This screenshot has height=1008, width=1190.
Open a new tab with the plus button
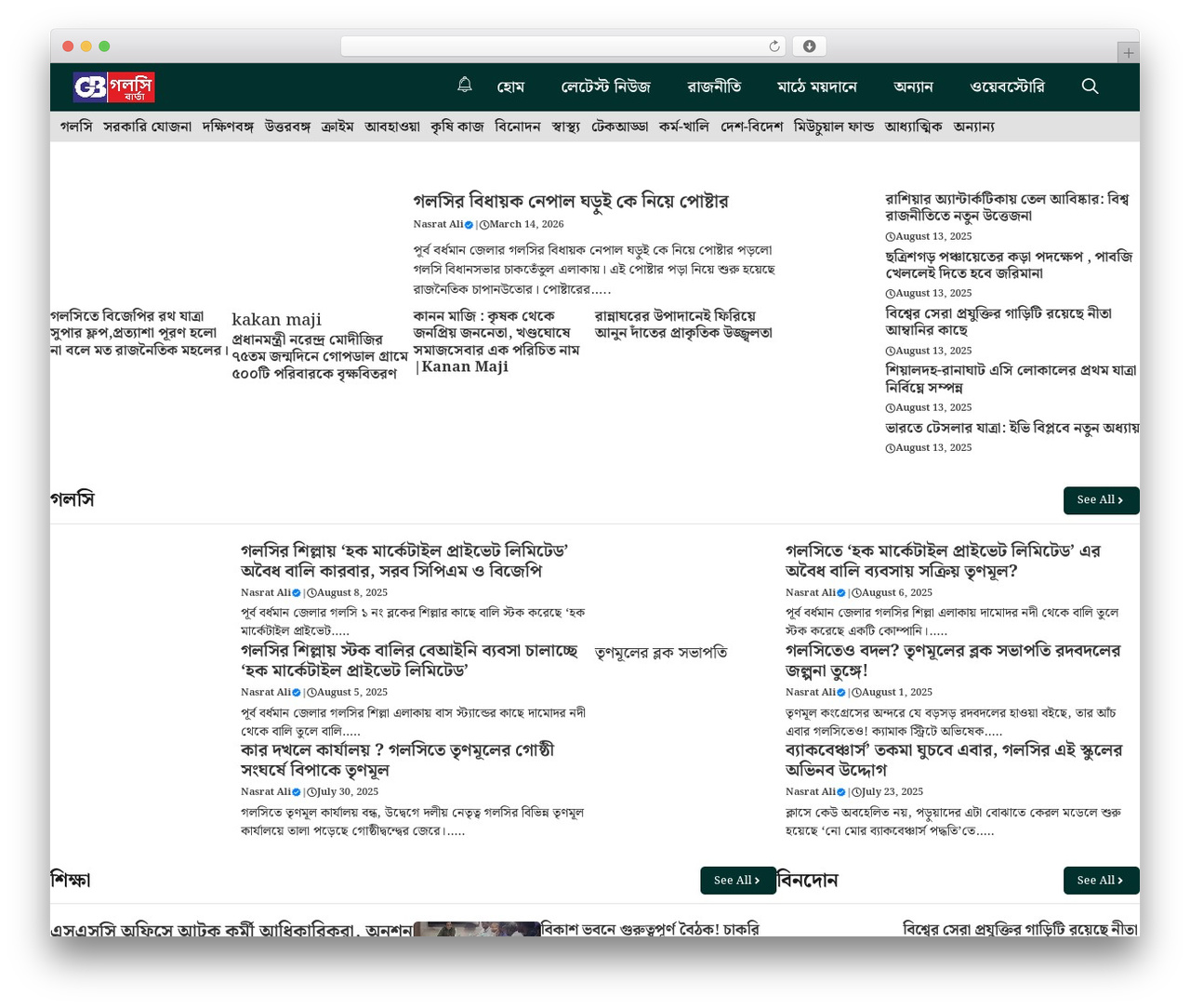point(1129,53)
